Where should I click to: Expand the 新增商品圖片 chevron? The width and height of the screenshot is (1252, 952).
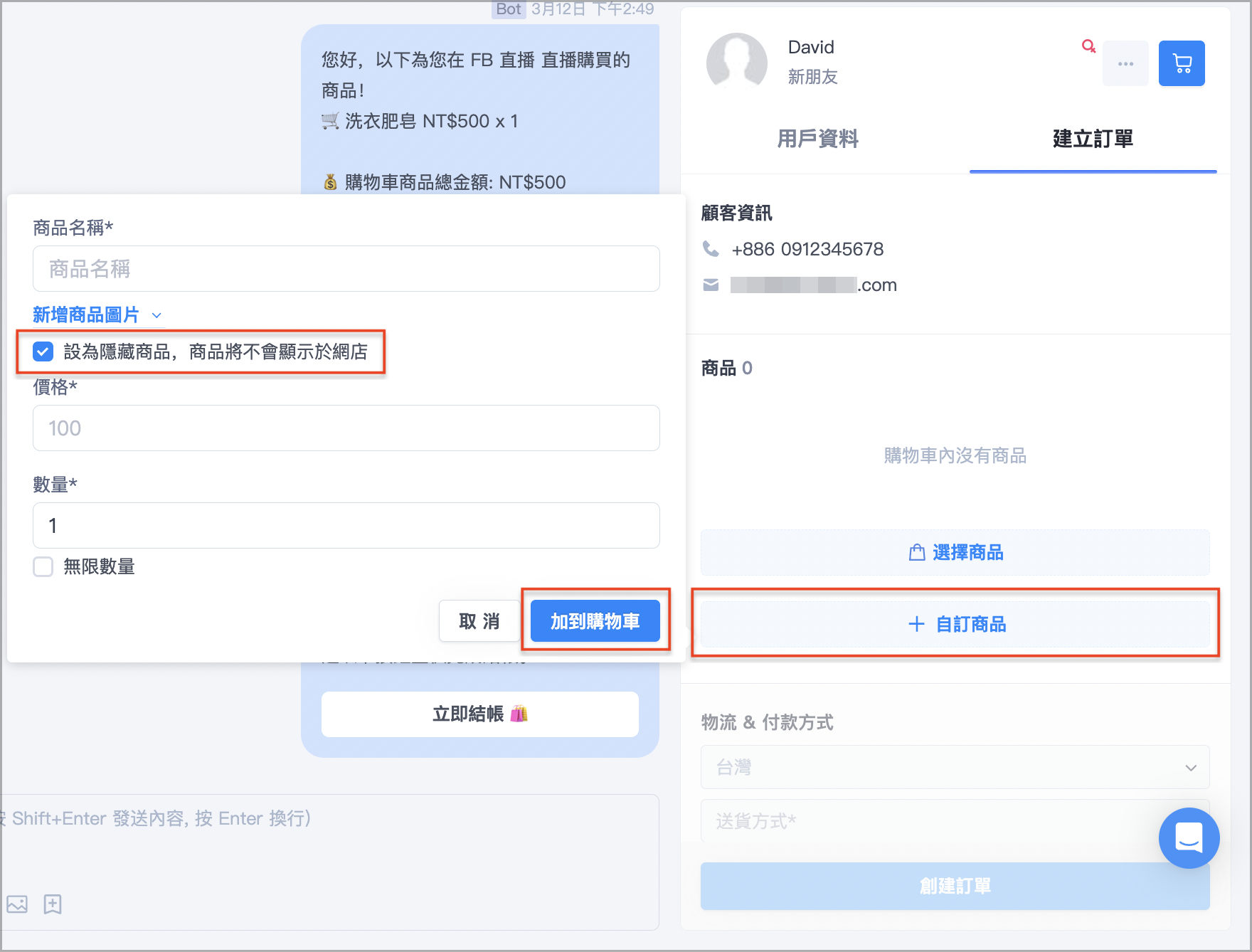click(x=156, y=315)
